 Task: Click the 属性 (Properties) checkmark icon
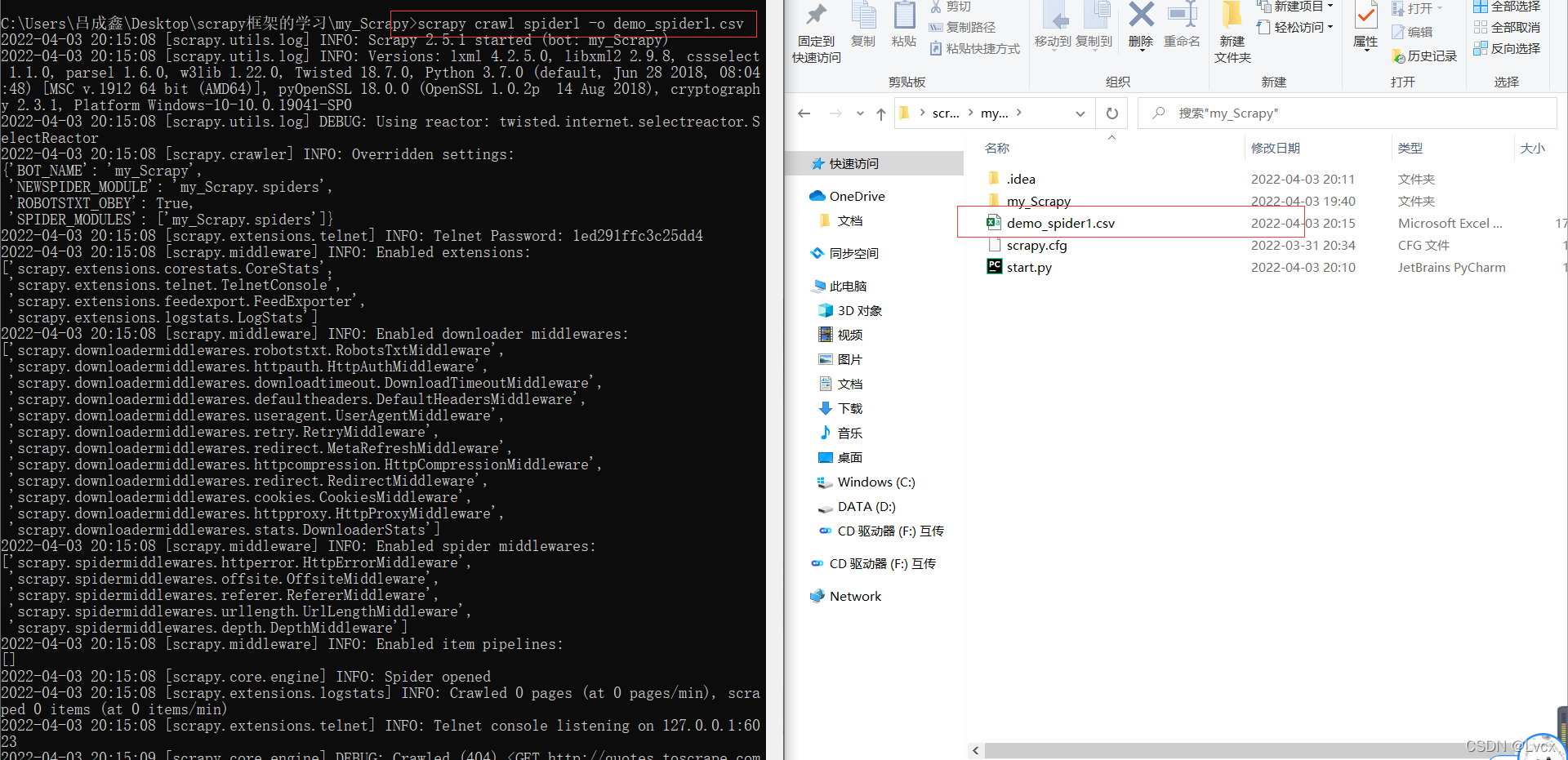(1365, 16)
